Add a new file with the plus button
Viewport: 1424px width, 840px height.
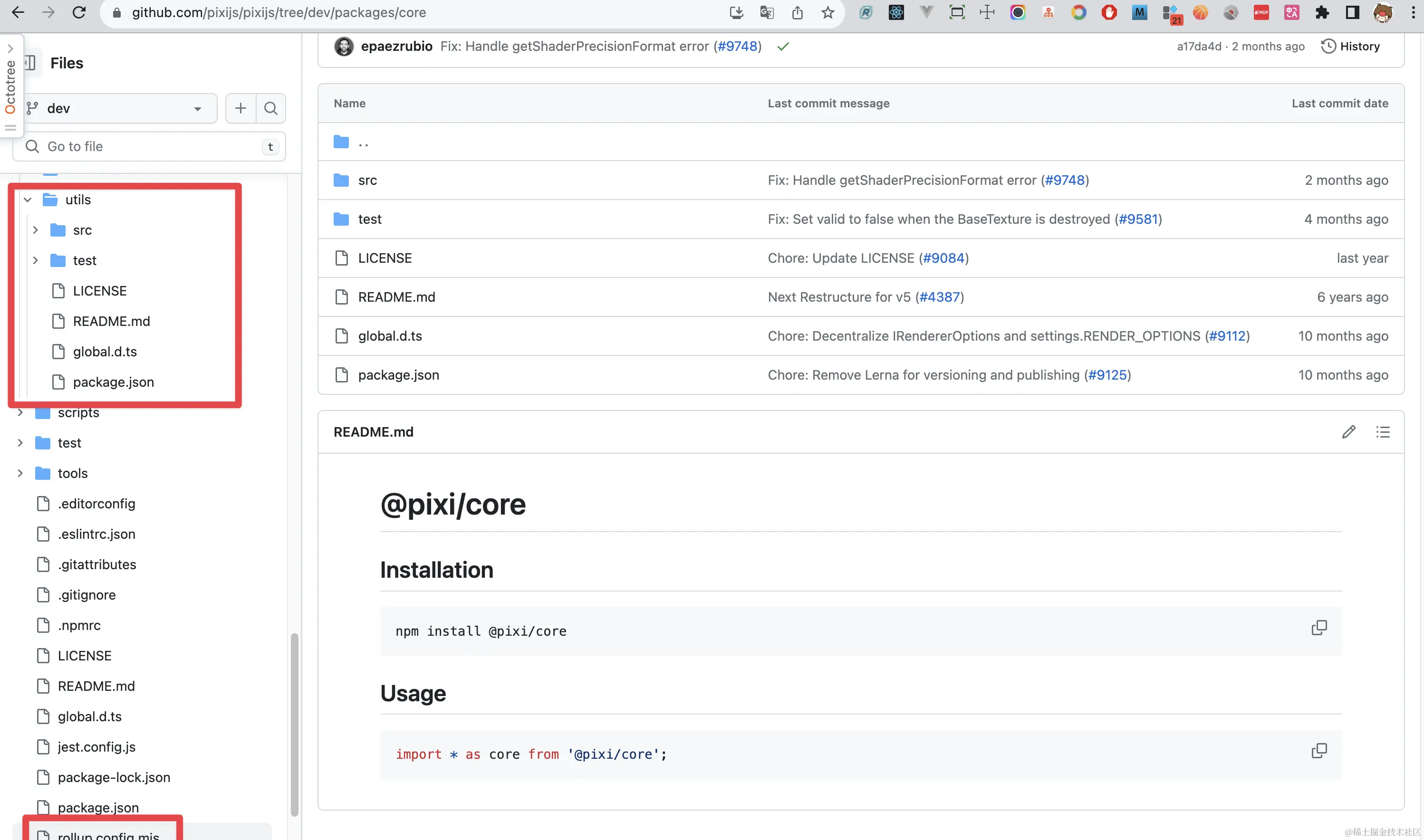241,108
